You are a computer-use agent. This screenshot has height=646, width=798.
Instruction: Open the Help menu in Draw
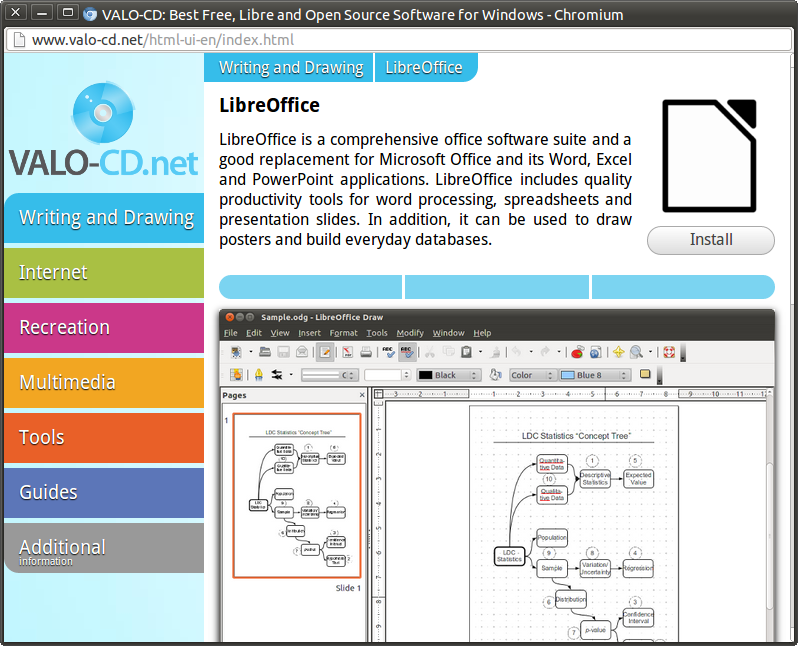point(482,333)
